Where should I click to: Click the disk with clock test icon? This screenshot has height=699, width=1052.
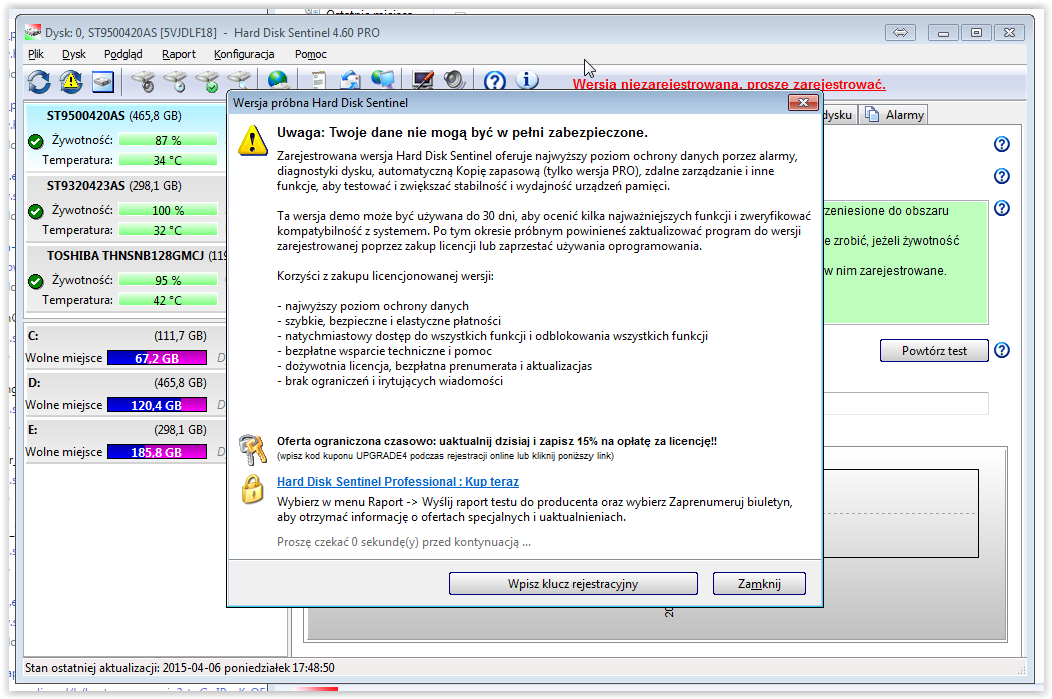click(176, 82)
